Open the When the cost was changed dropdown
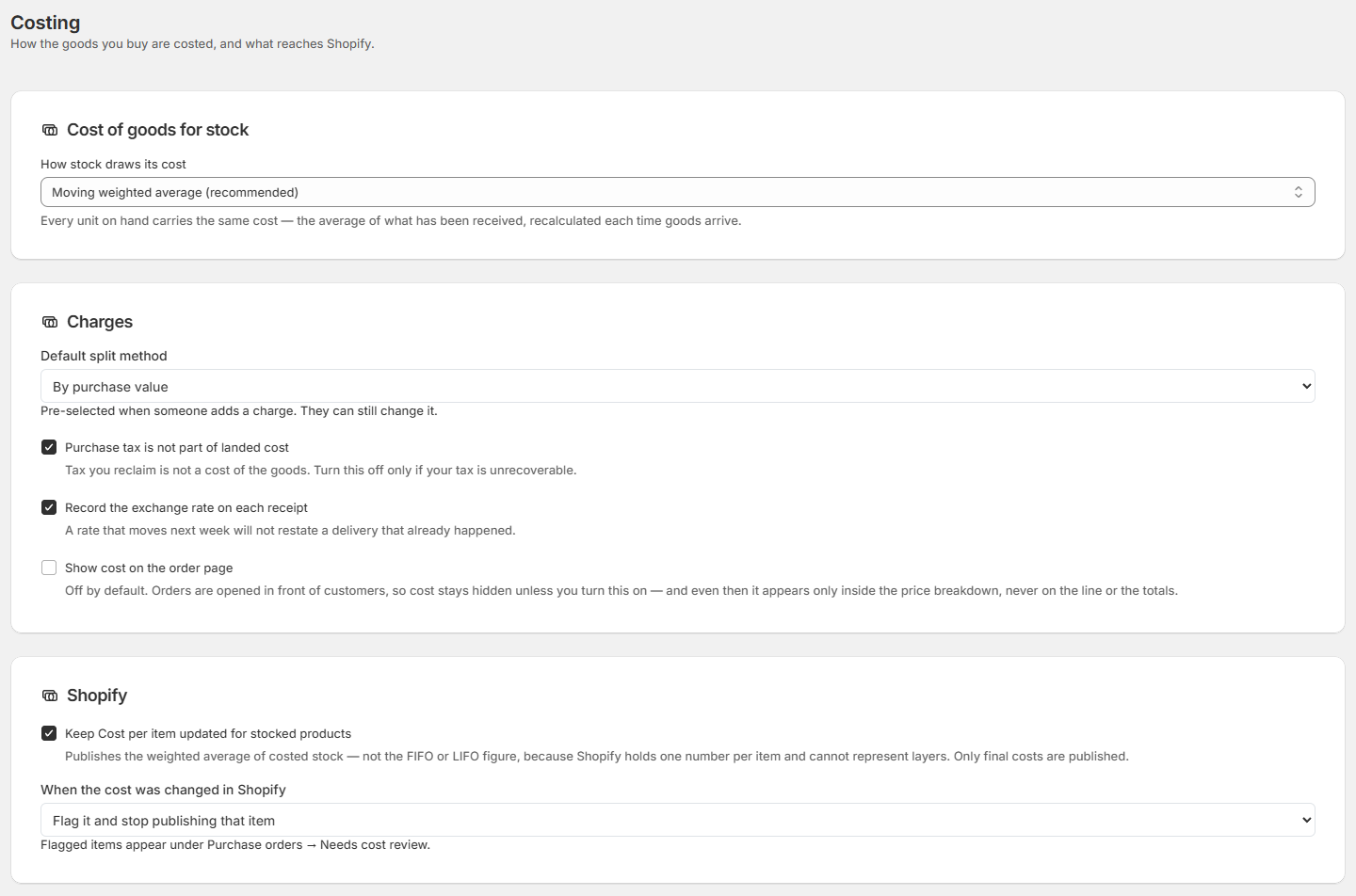This screenshot has width=1356, height=896. click(678, 820)
